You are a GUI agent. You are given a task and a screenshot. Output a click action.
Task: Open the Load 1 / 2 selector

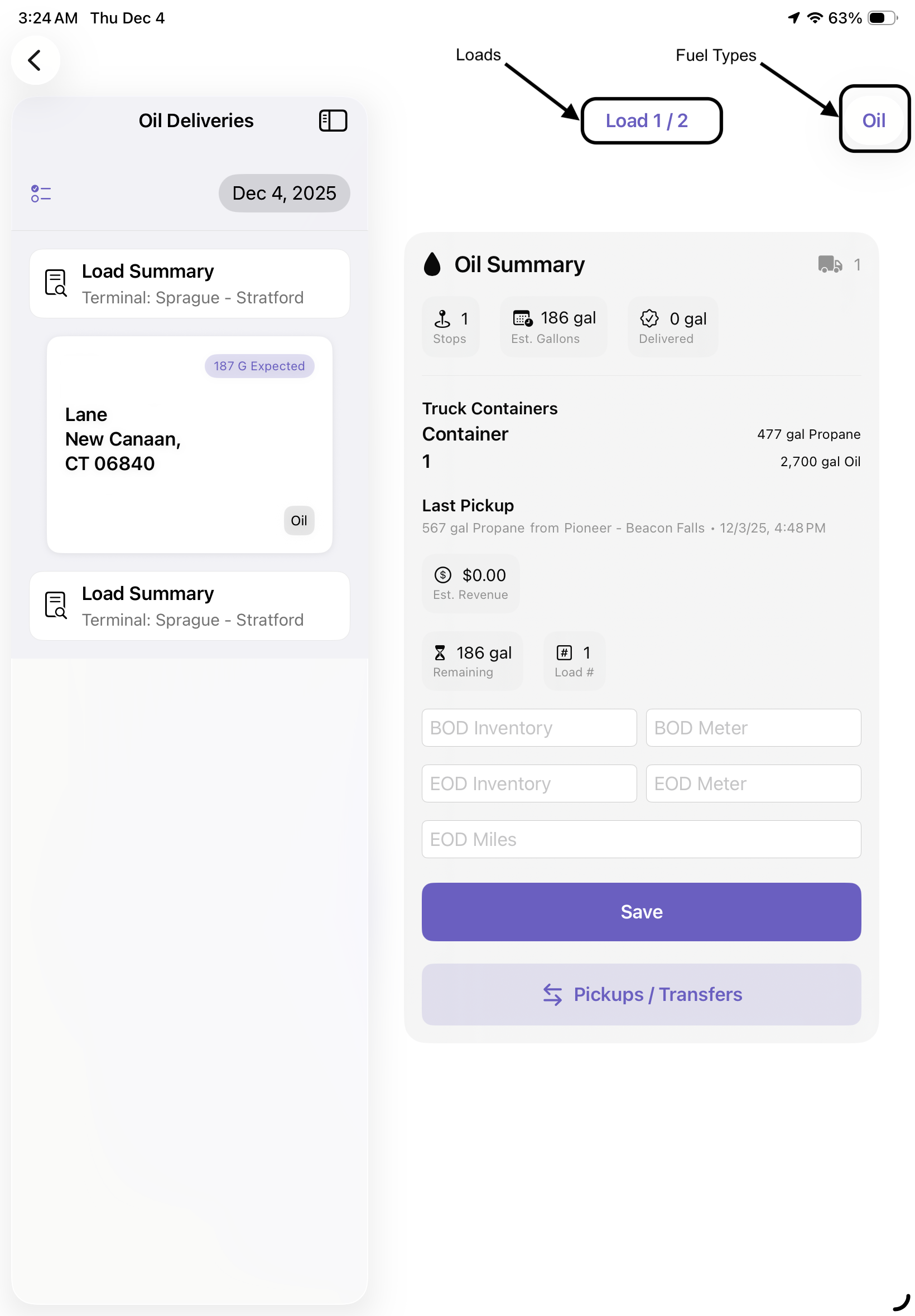651,121
